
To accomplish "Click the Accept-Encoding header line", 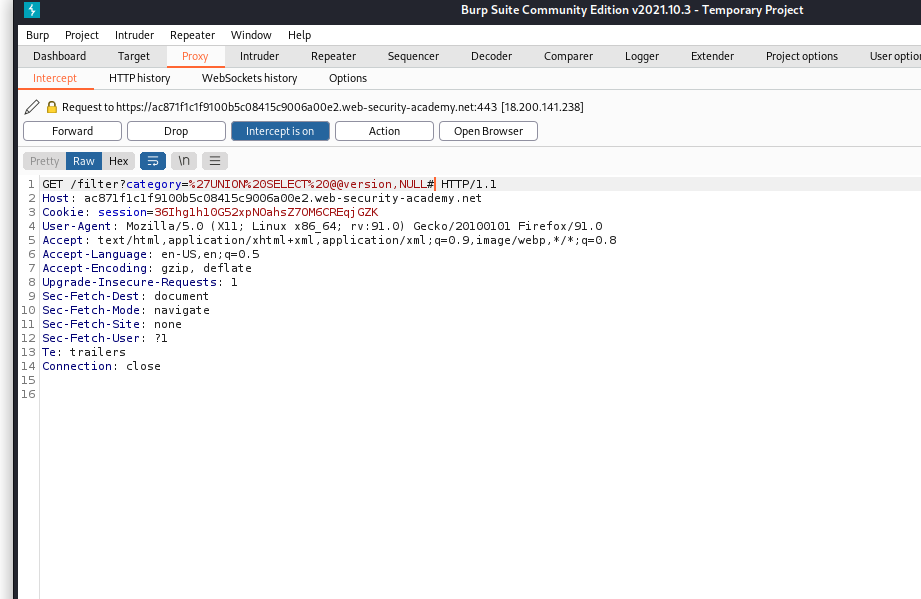I will [147, 268].
